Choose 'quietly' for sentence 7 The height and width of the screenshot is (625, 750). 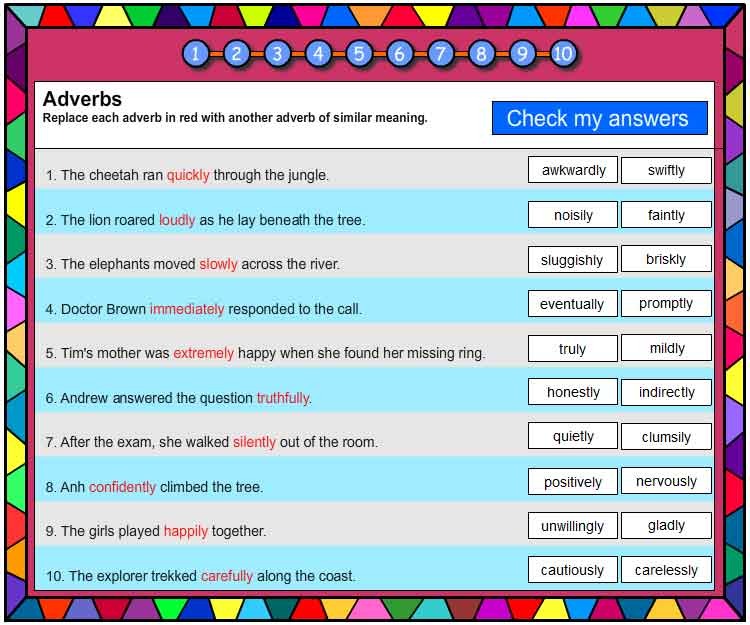click(x=573, y=436)
